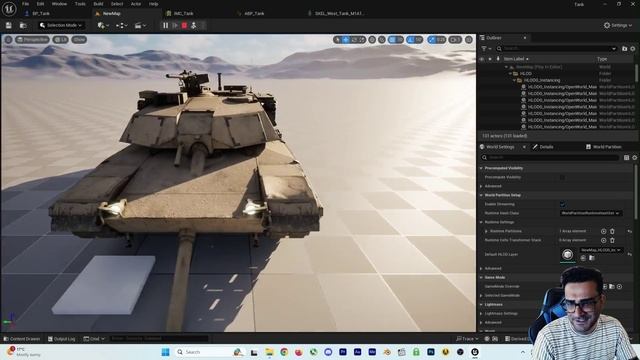640x360 pixels.
Task: Click the viewport Show button
Action: (79, 40)
